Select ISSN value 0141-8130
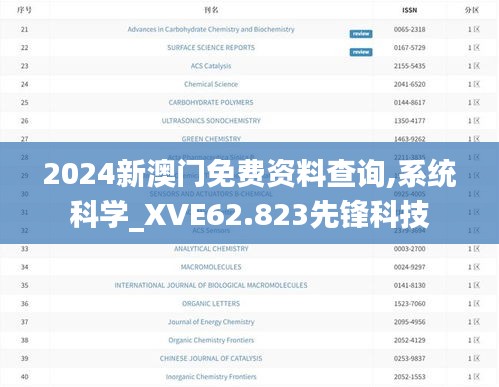499x387 pixels. pos(409,285)
